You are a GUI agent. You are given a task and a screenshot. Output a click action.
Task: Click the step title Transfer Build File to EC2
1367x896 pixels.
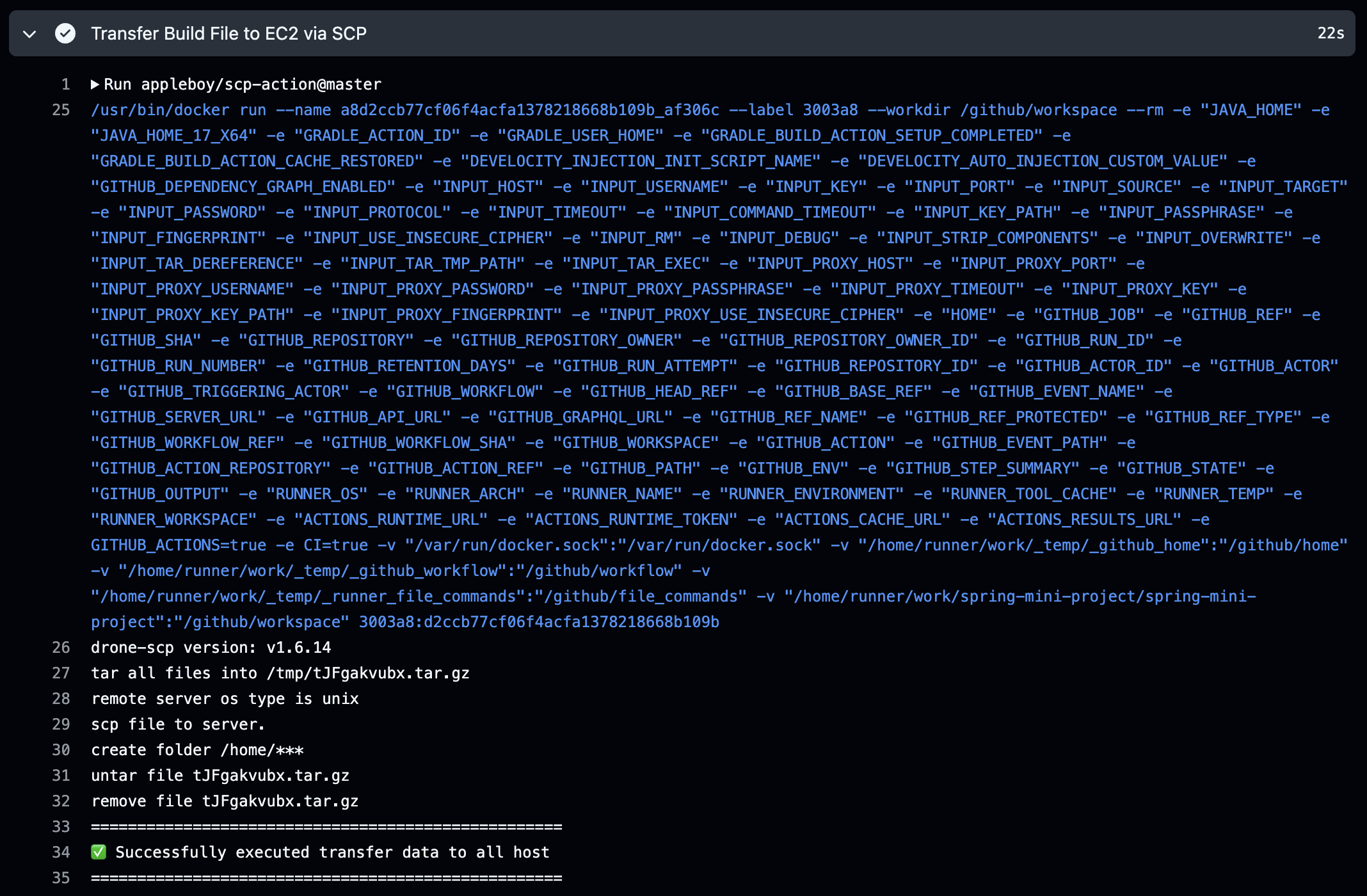coord(228,33)
